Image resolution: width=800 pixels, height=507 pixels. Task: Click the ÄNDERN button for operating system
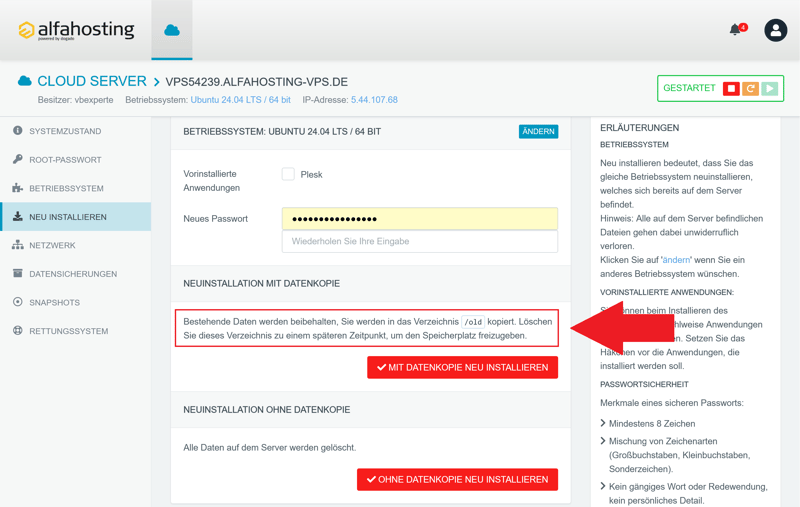tap(538, 132)
